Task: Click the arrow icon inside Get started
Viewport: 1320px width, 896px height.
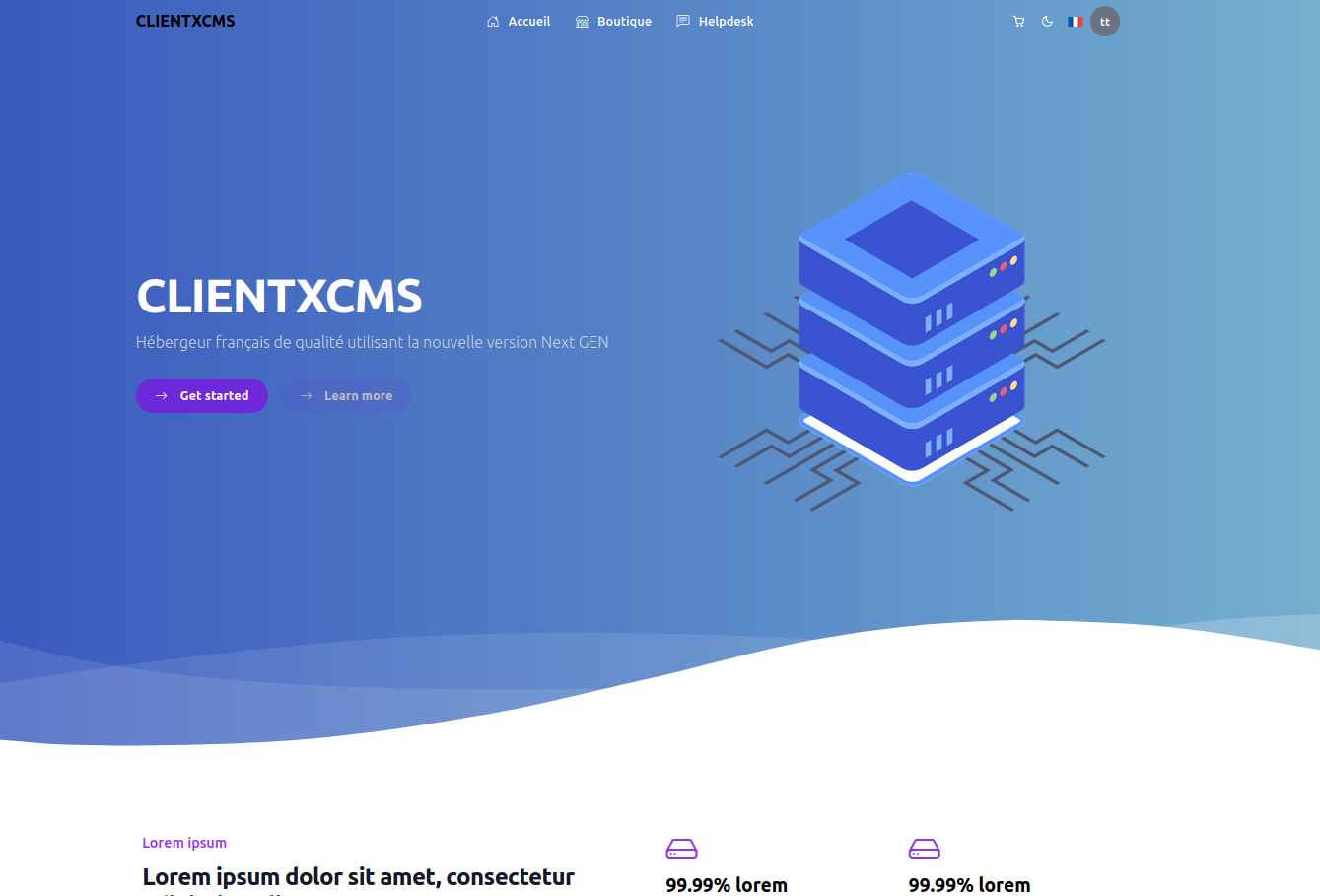Action: point(162,396)
